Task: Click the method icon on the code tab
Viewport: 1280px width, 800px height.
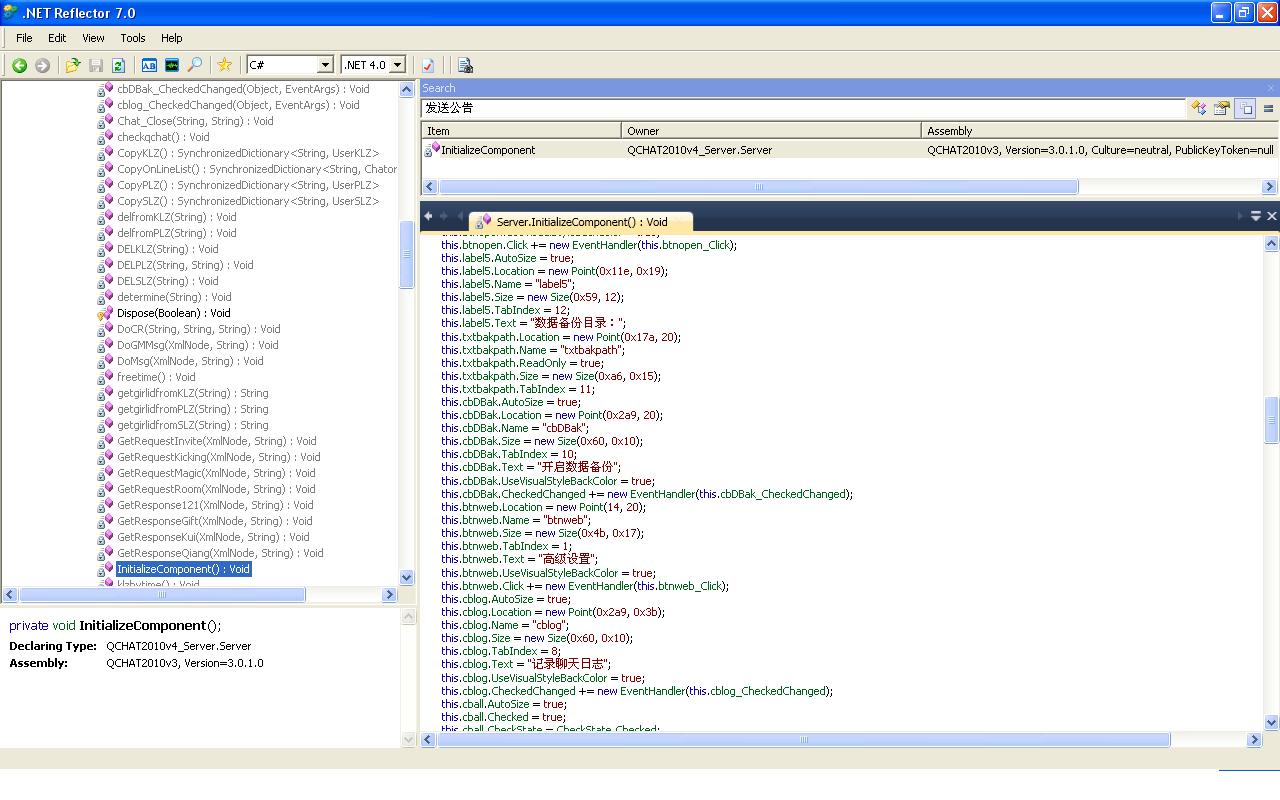Action: pos(485,222)
